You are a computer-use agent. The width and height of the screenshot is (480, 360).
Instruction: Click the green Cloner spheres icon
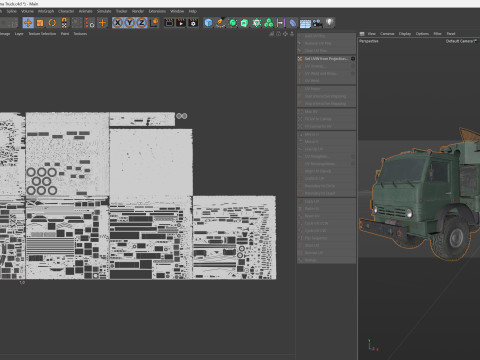(269, 23)
